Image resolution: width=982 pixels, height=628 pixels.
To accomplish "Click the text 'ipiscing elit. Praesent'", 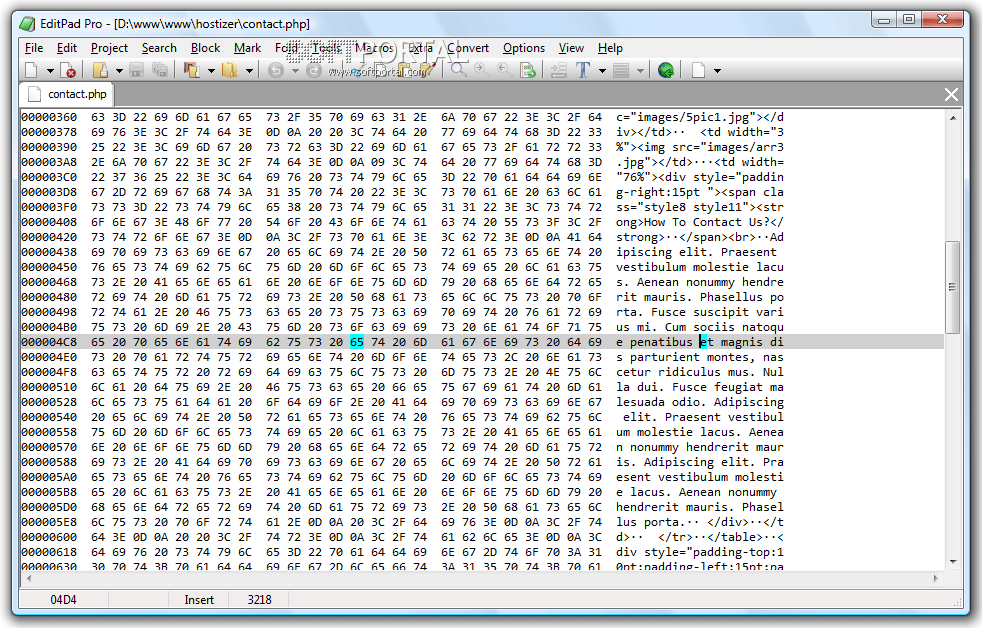I will coord(696,252).
